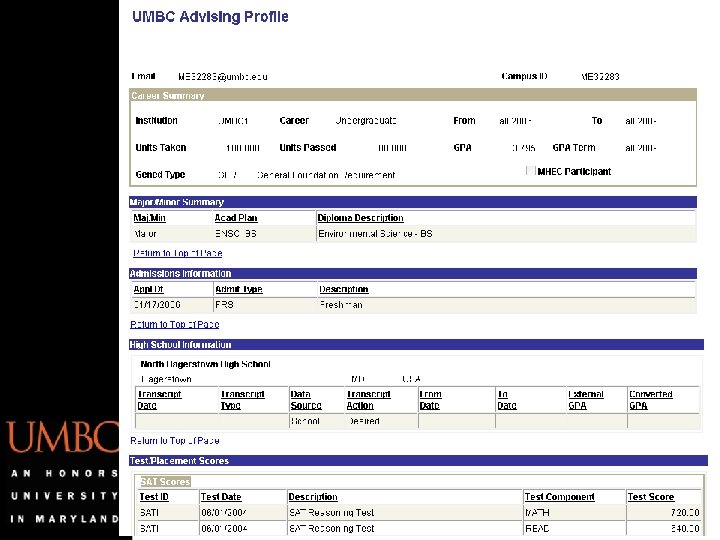Select North Hagerstown High School name
Viewport: 720px width, 540px height.
tap(205, 364)
